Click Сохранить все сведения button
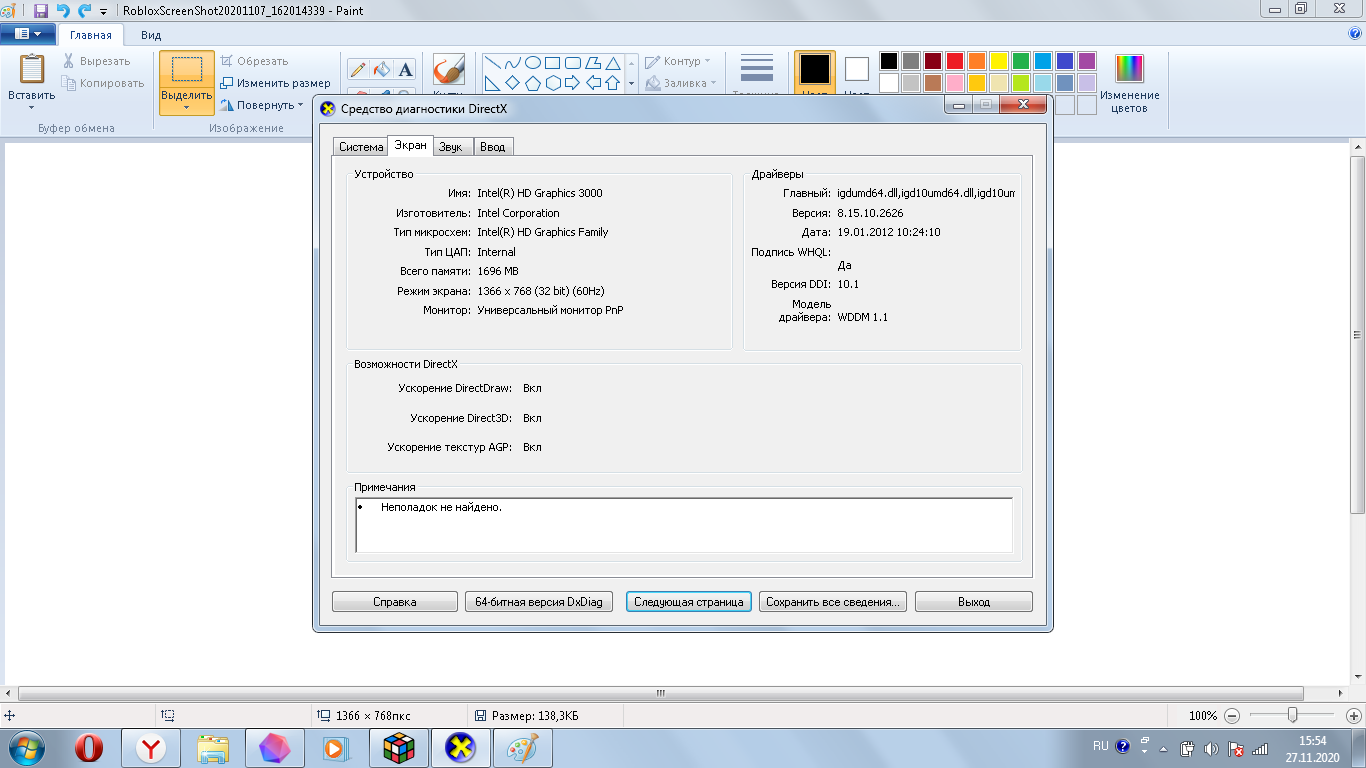 point(833,602)
